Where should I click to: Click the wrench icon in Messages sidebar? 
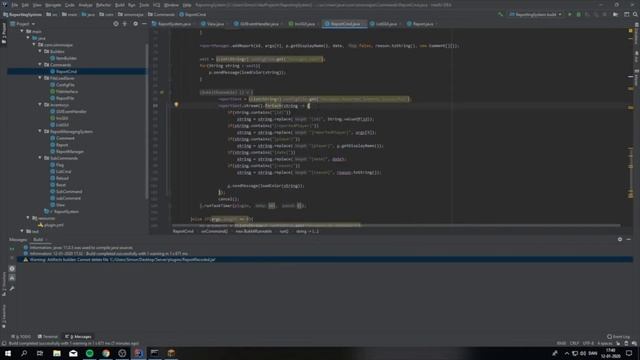[x=12, y=289]
